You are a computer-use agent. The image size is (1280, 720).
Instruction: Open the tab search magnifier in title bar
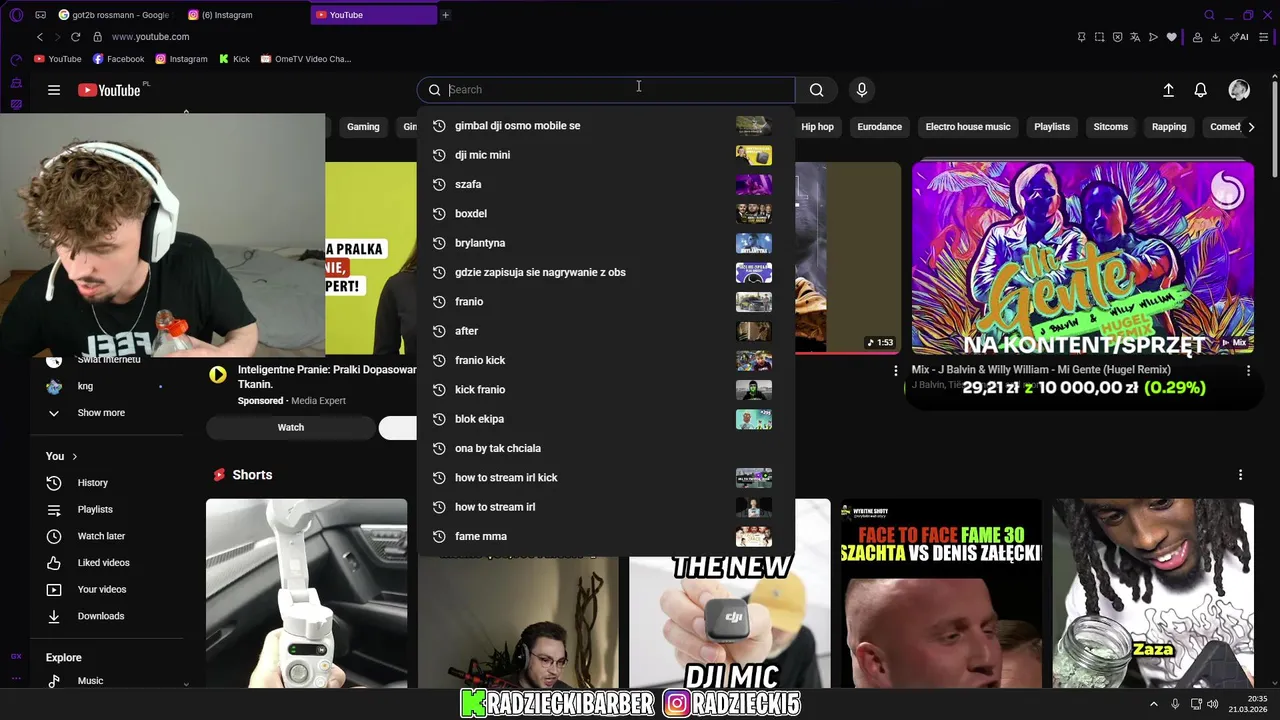(1209, 15)
